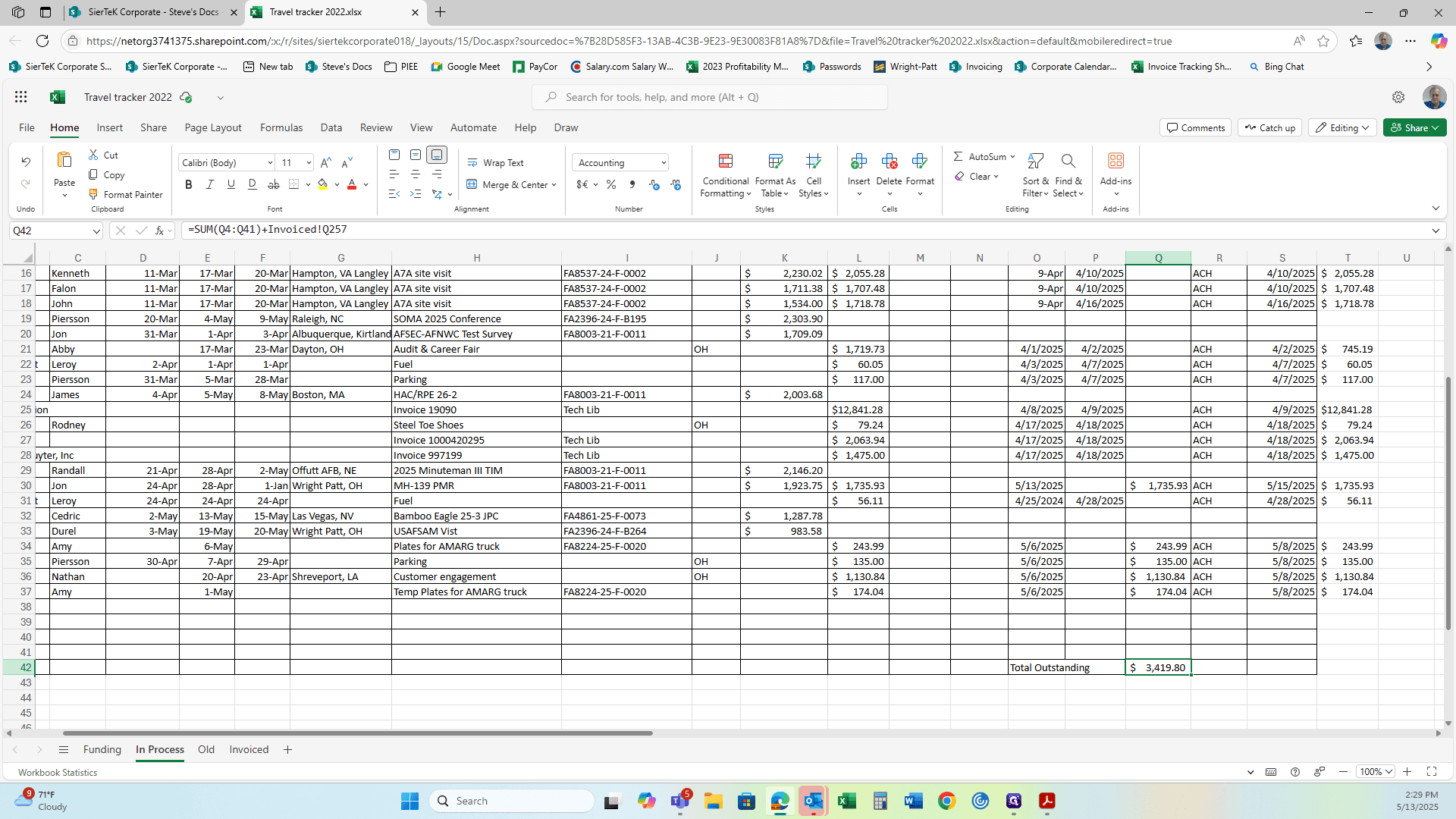Open Excel from the Windows taskbar

[846, 801]
